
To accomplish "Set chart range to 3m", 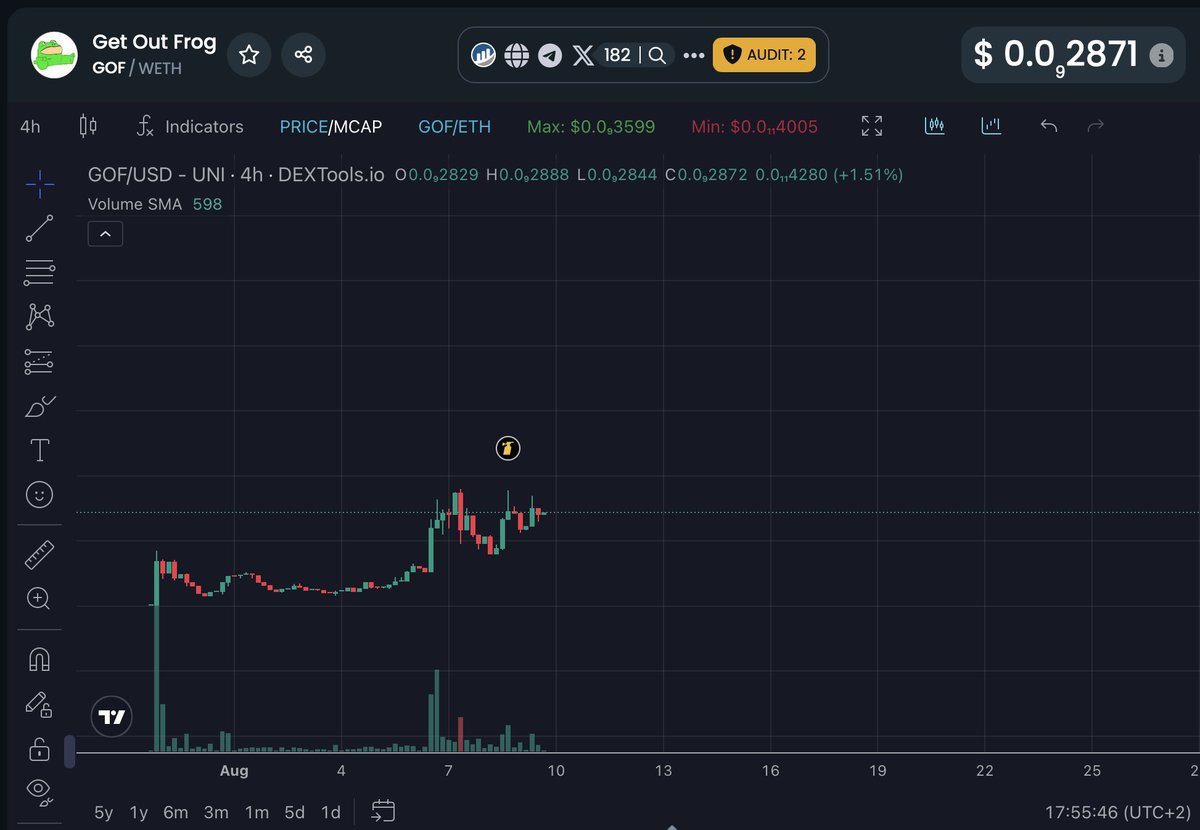I will click(x=216, y=812).
